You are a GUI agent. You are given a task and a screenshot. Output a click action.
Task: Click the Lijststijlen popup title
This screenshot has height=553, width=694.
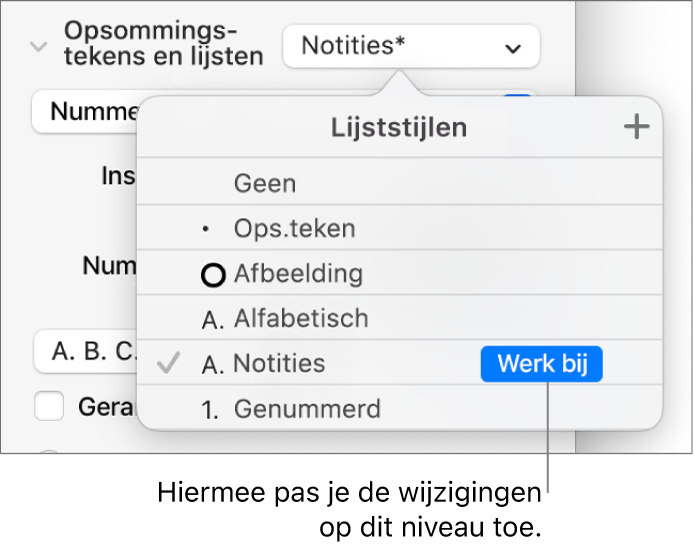pos(399,127)
